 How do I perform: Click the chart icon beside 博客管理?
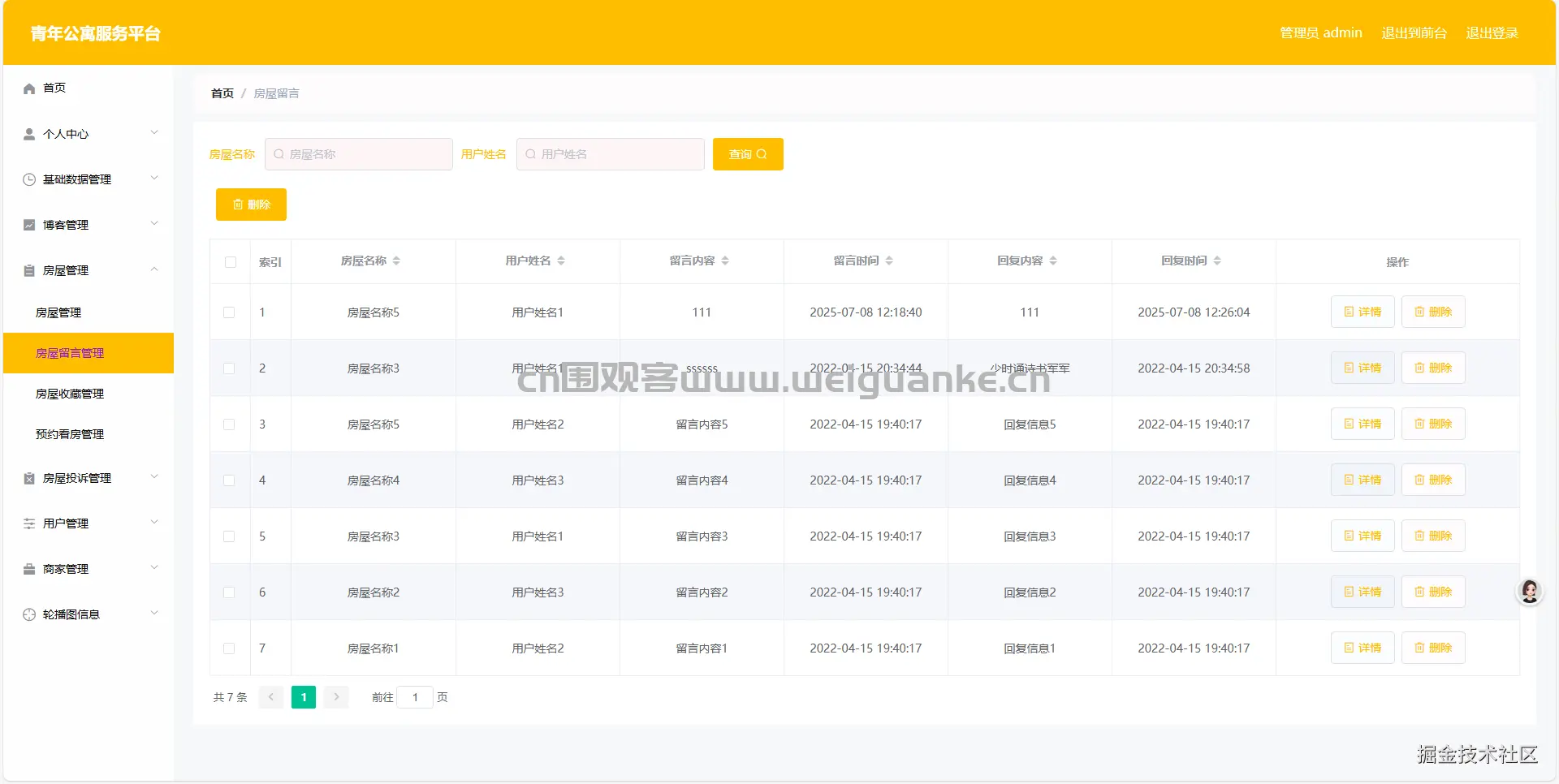[29, 225]
